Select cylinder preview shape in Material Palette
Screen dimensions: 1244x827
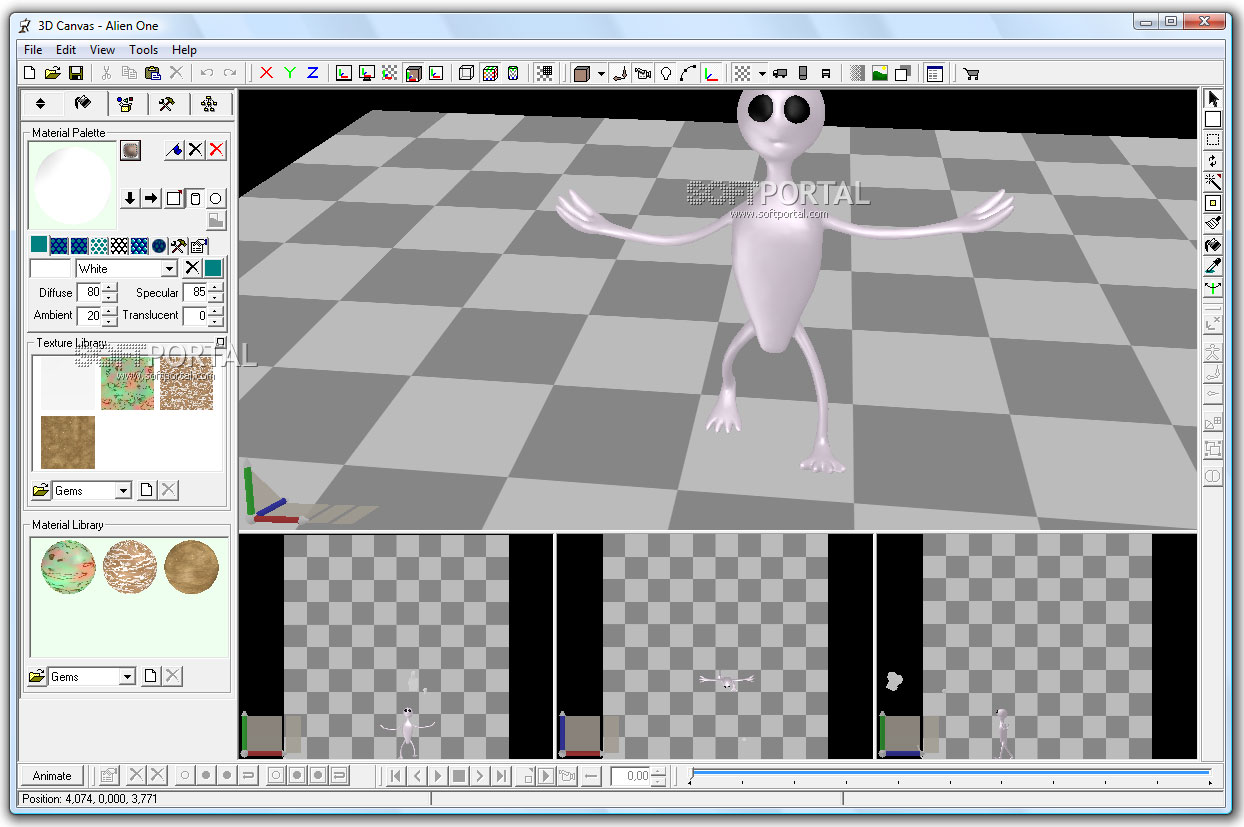(195, 198)
